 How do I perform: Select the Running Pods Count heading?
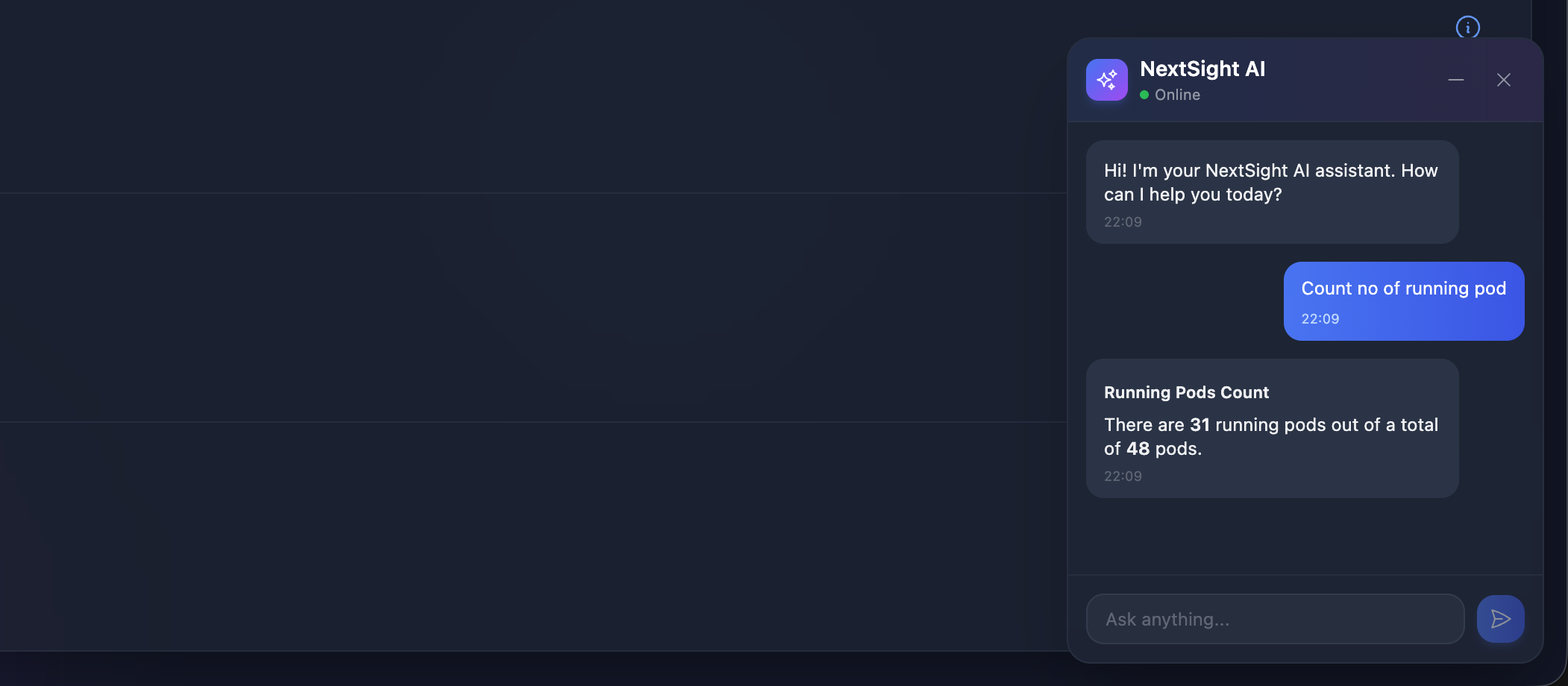[1185, 392]
